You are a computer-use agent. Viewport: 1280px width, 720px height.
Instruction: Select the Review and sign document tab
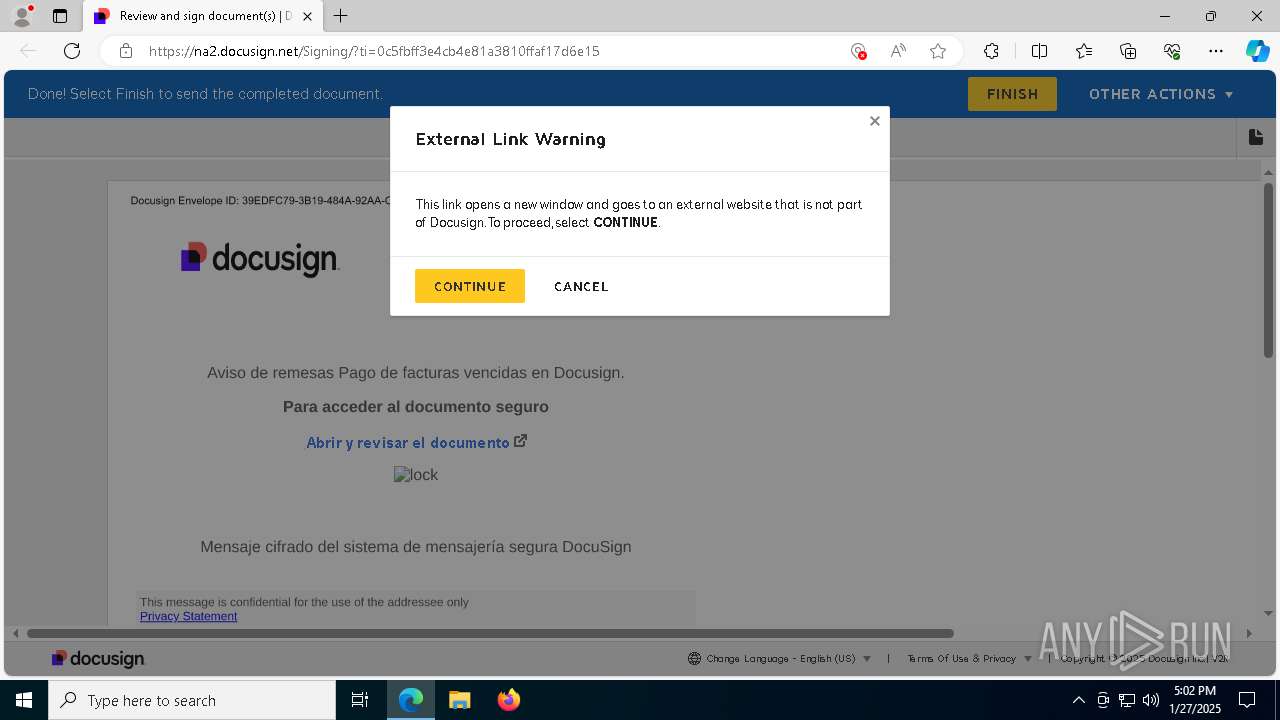tap(205, 16)
